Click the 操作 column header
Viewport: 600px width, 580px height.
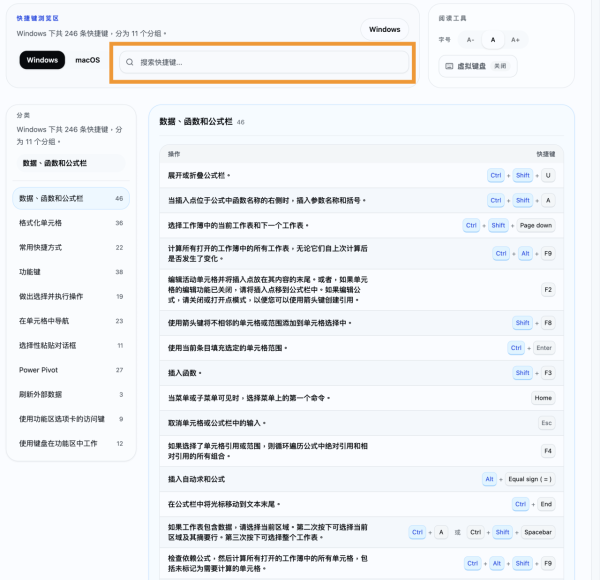pyautogui.click(x=174, y=154)
